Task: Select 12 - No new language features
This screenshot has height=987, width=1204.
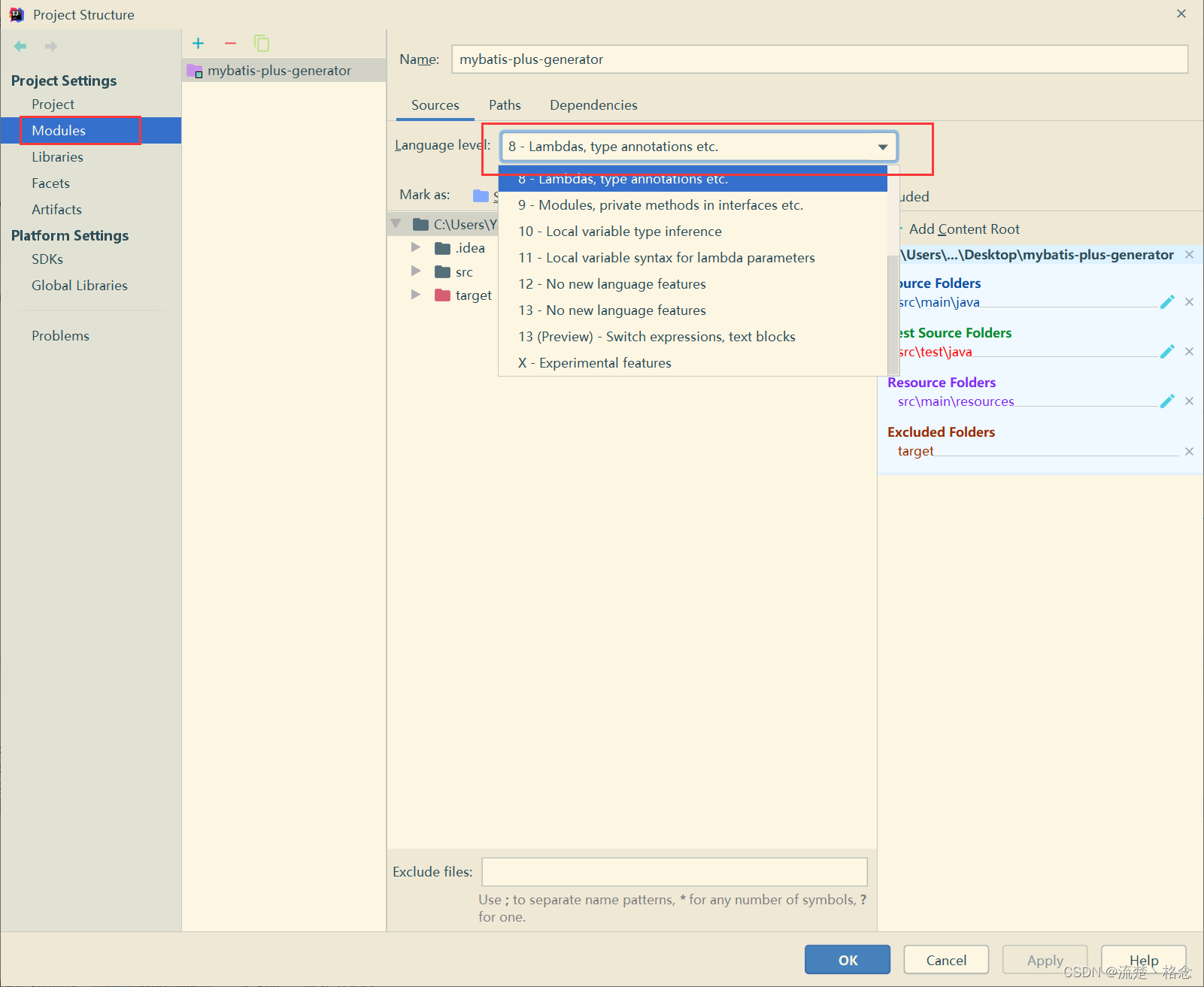Action: tap(693, 284)
